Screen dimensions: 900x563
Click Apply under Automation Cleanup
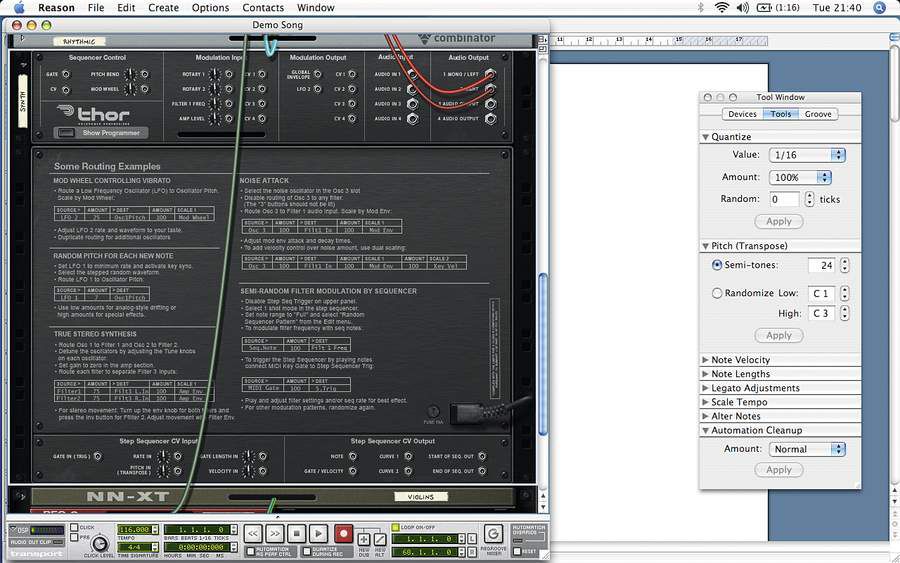coord(779,470)
